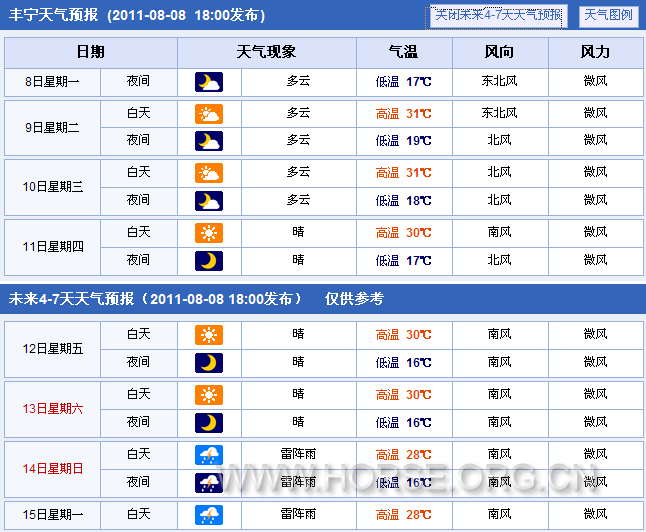Select the 风力 column header
Screen dimensions: 646x532
(x=596, y=52)
